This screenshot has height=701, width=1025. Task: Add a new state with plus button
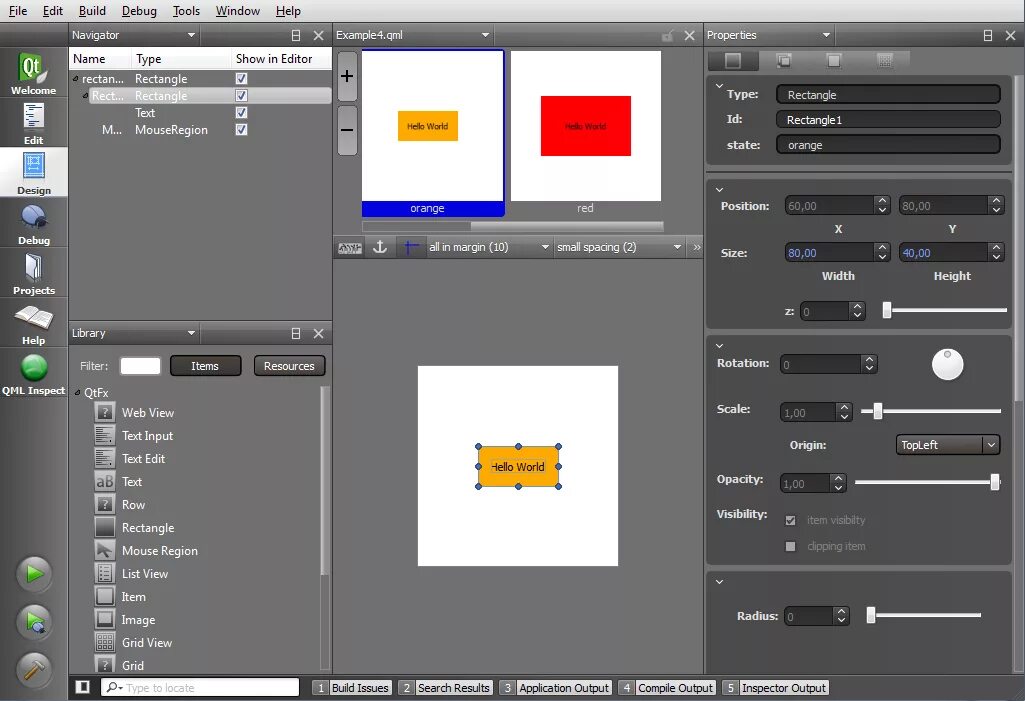[347, 77]
